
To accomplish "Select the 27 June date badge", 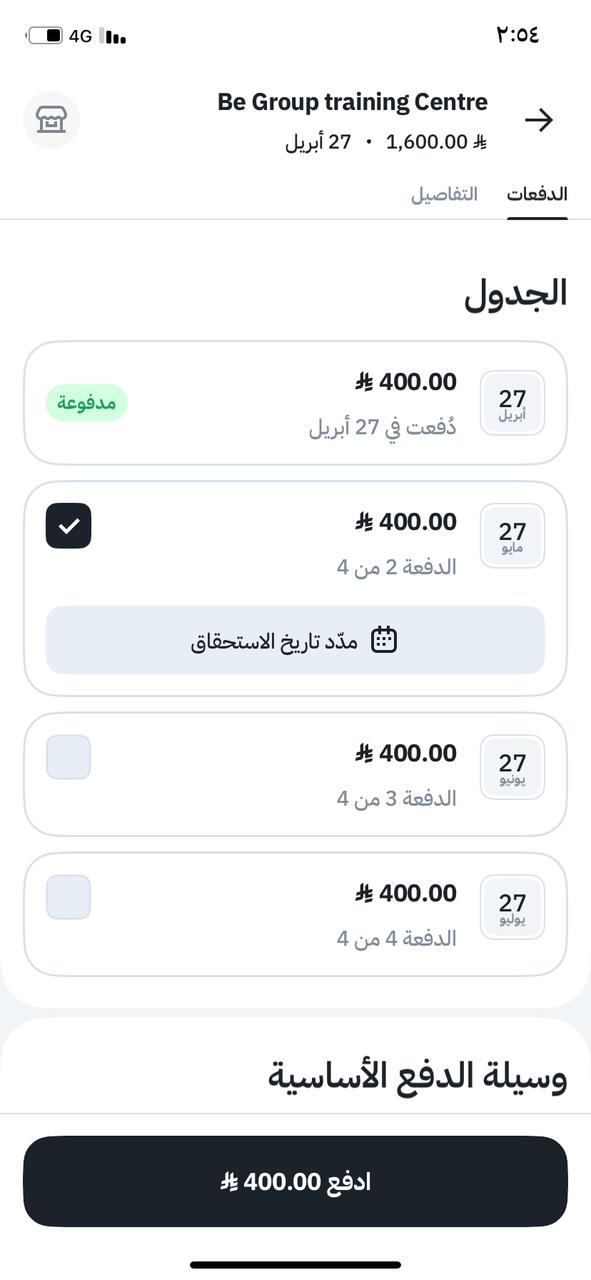I will tap(512, 767).
